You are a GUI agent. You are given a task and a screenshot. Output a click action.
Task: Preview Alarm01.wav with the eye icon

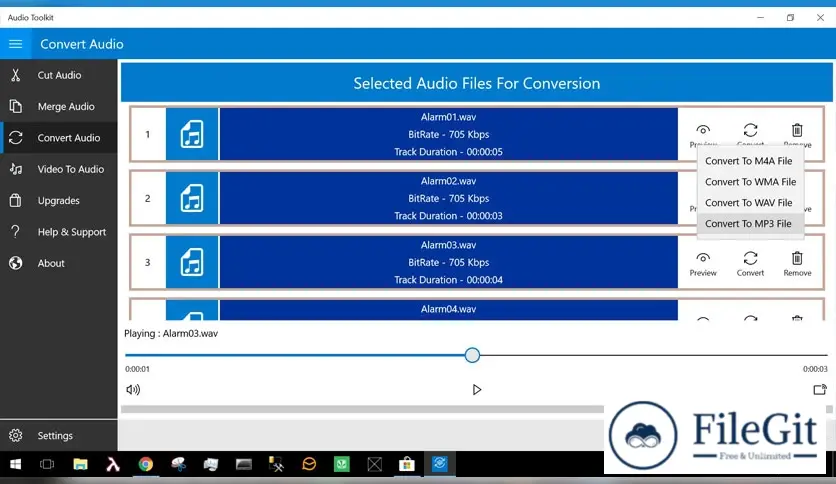[x=703, y=130]
